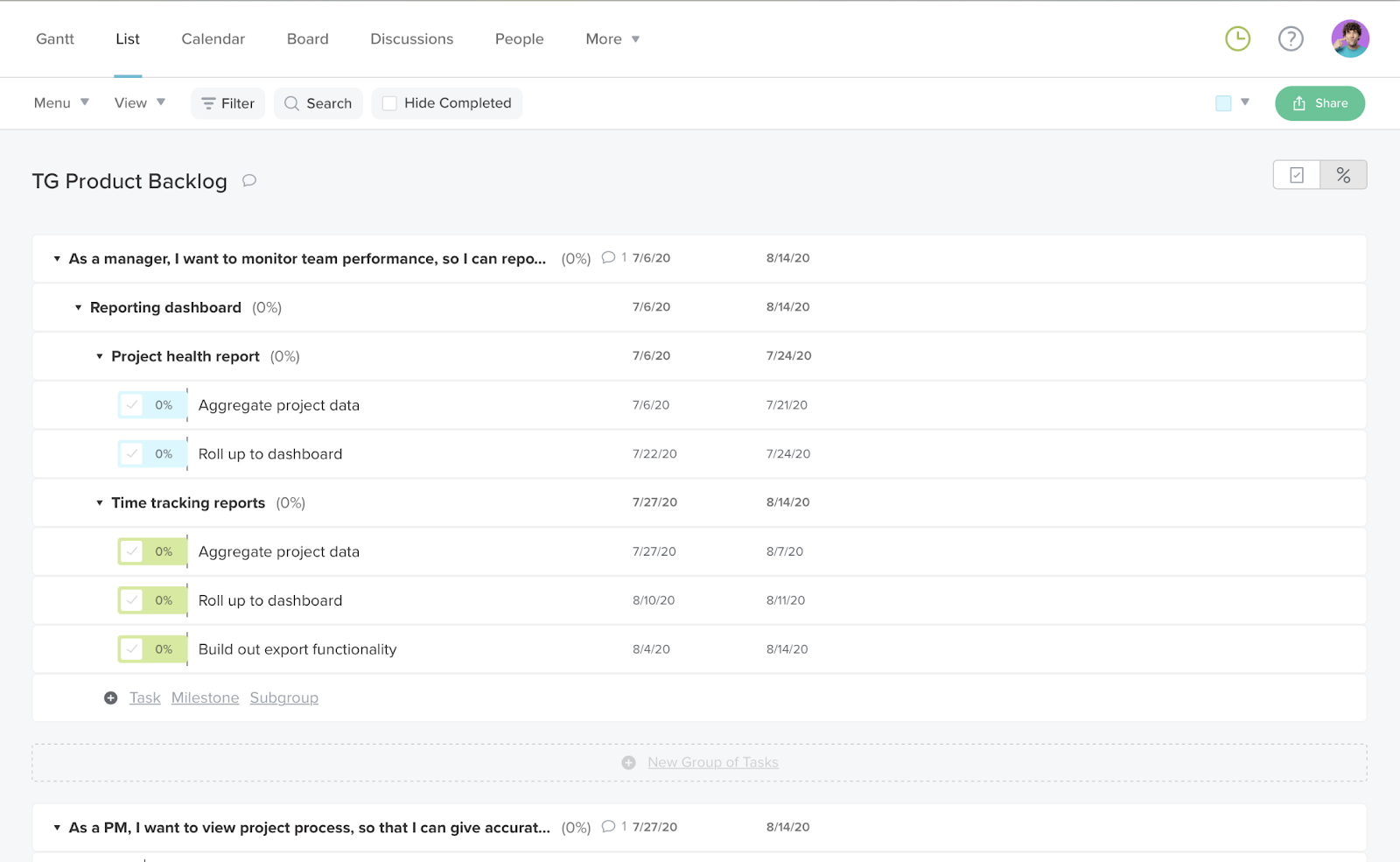Open the time tracking clock icon
Viewport: 1400px width, 862px height.
[x=1236, y=39]
